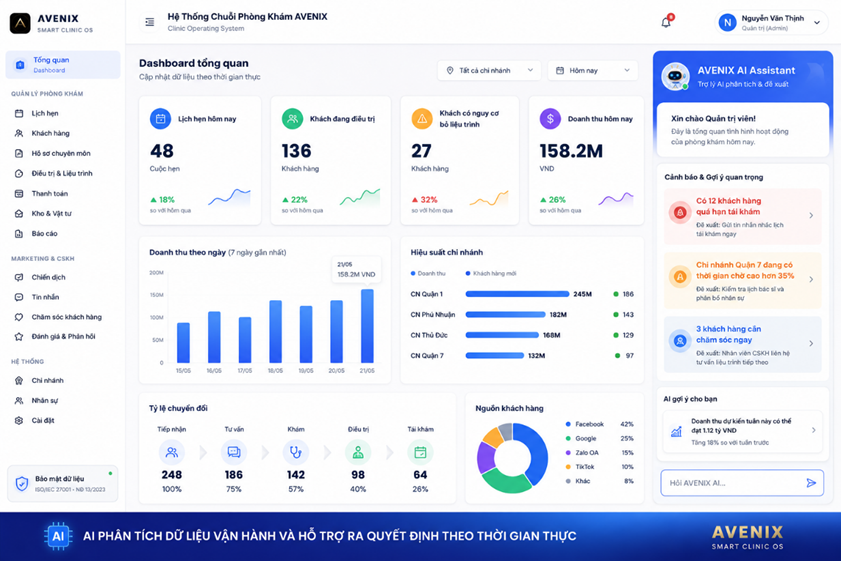Open the 3 khách hàng cần chăm sóc suggestion

coord(742,344)
